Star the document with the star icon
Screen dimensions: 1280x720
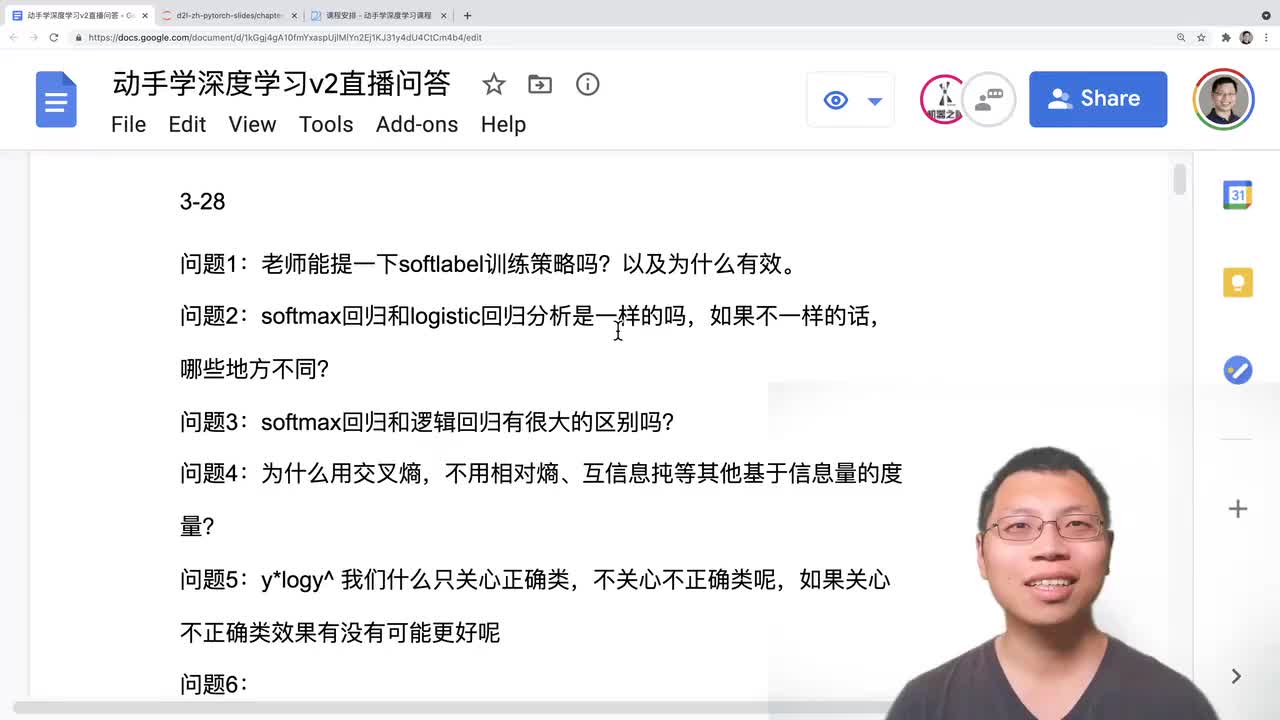coord(494,85)
